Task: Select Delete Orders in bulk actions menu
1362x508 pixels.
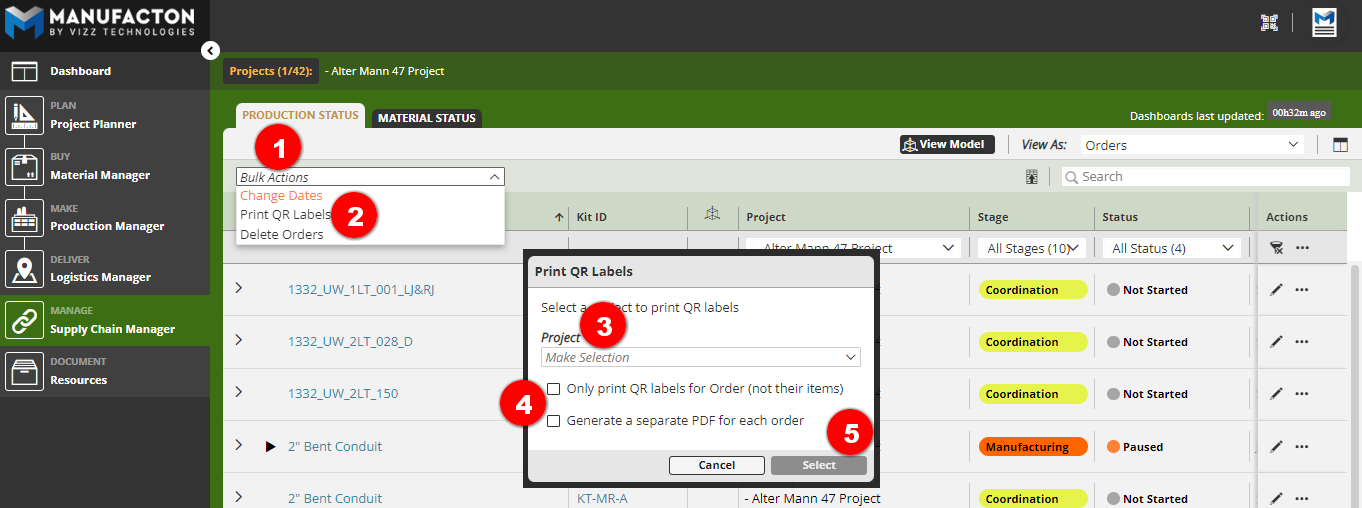Action: click(x=282, y=235)
